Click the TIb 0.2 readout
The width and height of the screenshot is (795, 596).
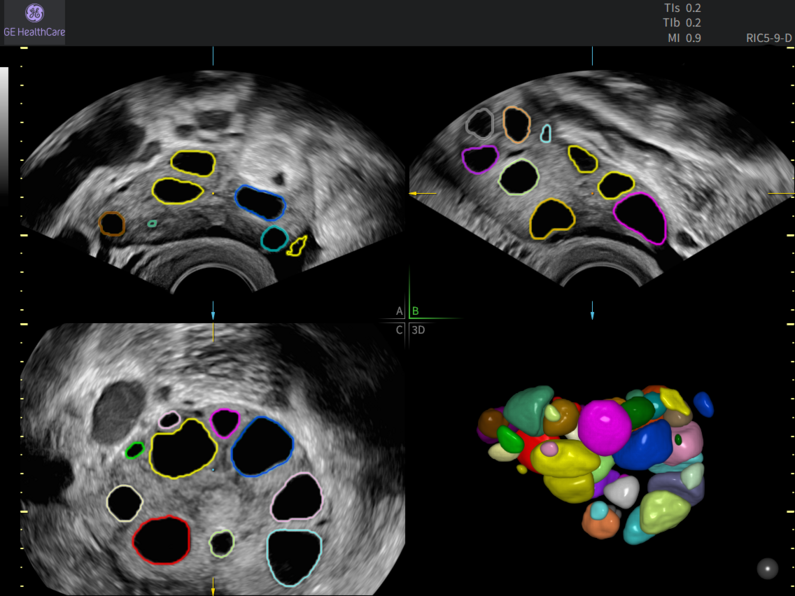click(x=682, y=23)
